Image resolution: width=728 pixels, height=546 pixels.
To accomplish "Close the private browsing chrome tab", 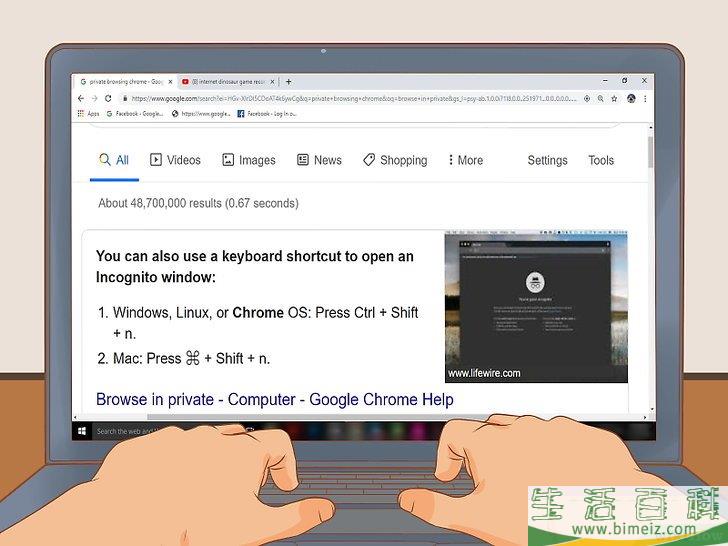I will pos(170,82).
